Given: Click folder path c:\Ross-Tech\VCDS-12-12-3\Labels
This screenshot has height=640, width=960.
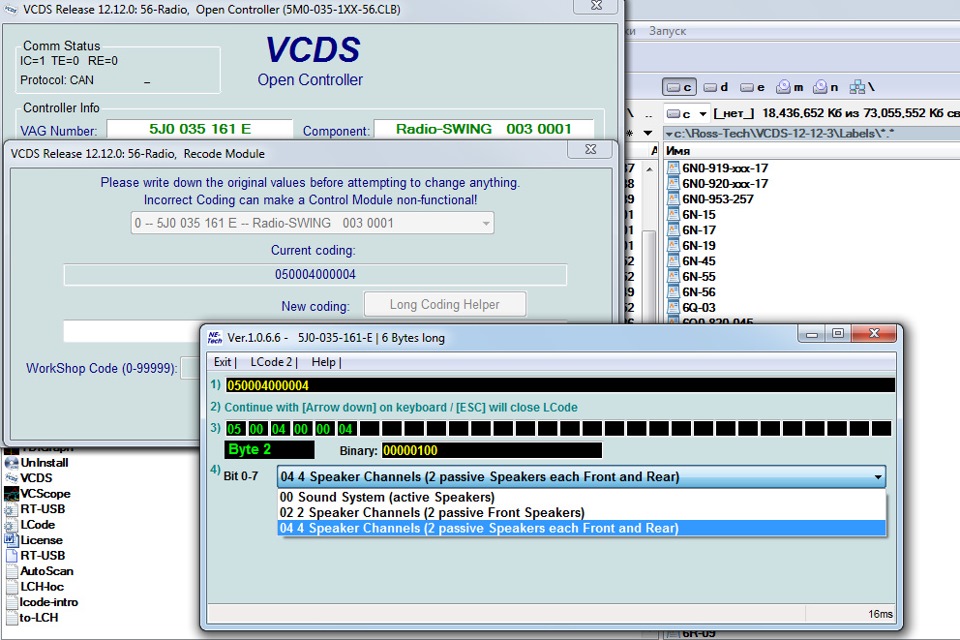Looking at the screenshot, I should 784,134.
